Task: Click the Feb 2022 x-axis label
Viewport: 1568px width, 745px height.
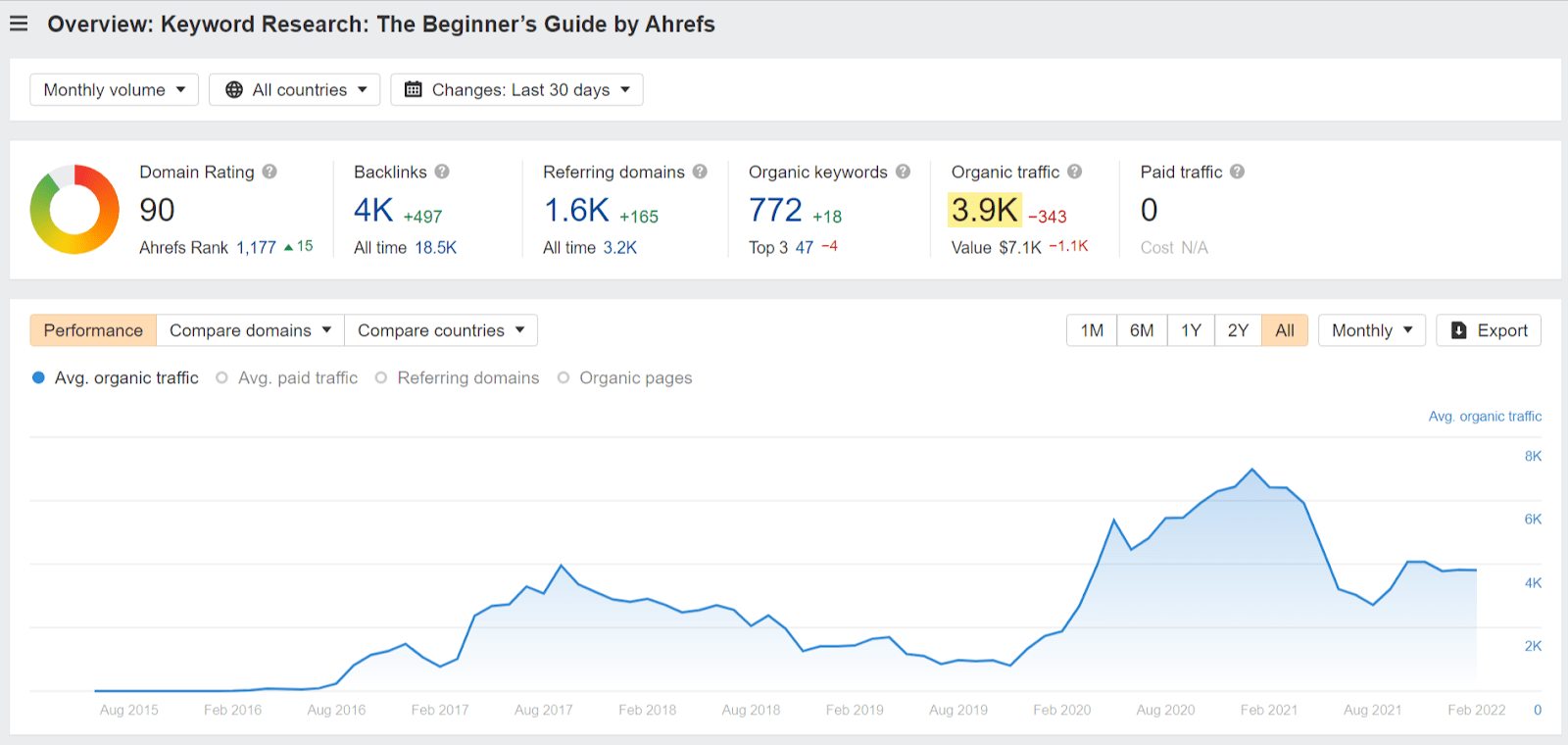Action: (1477, 710)
